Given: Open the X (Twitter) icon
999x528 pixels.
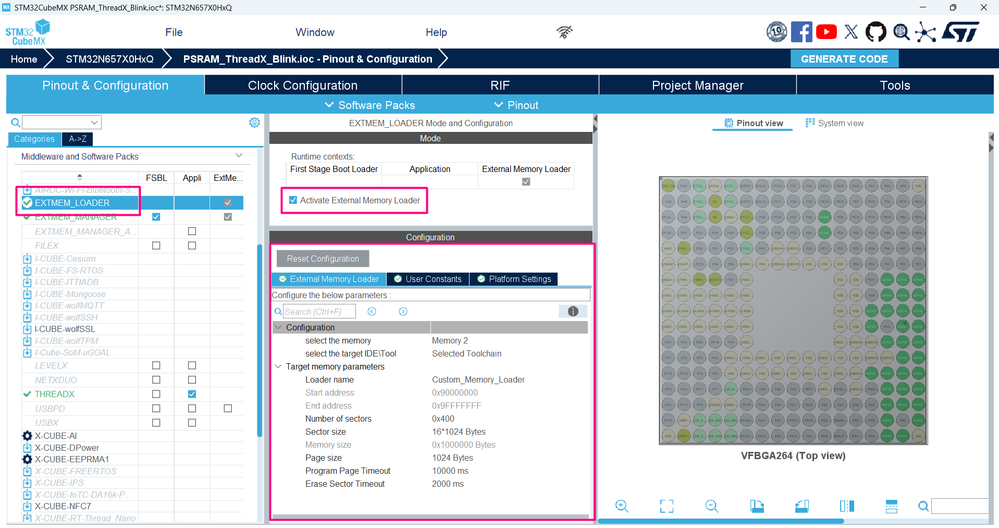Looking at the screenshot, I should [851, 32].
